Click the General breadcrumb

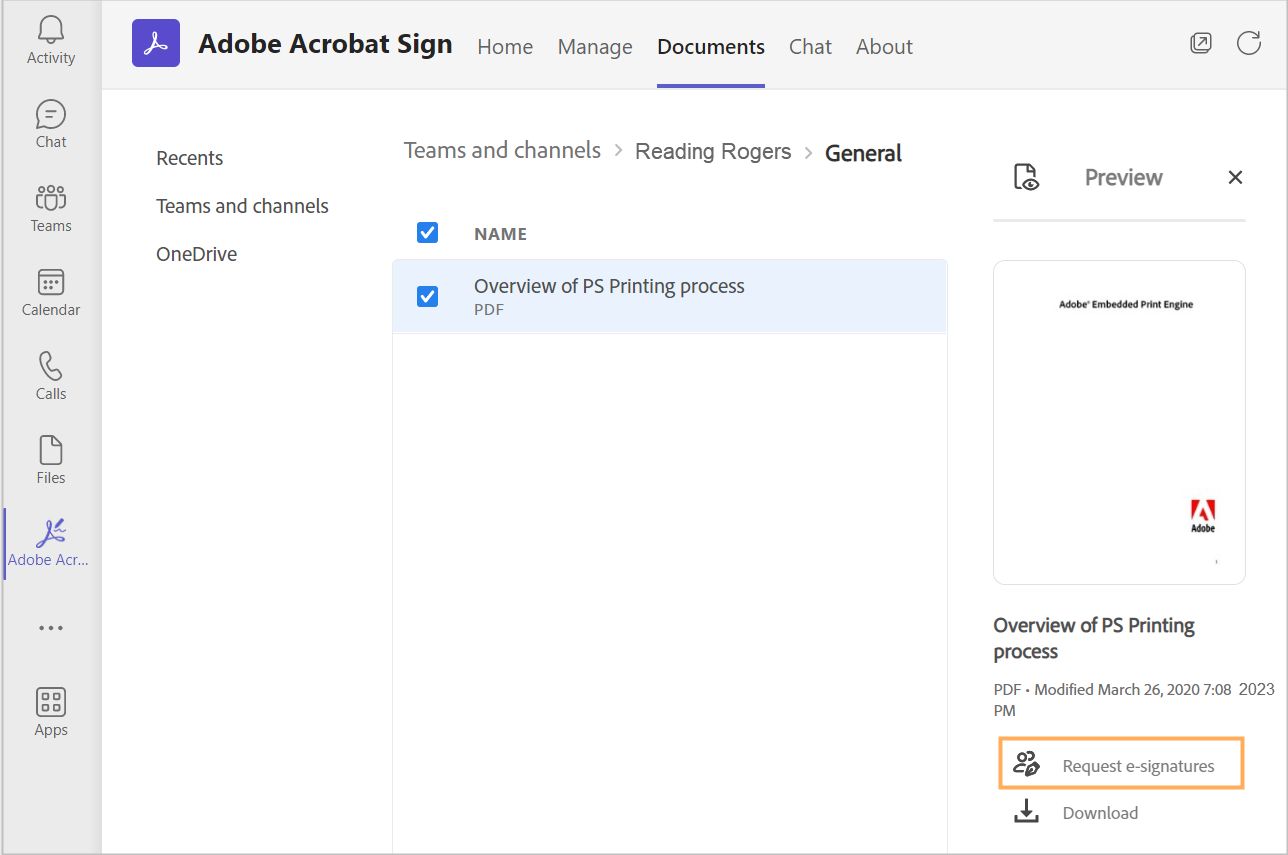[x=864, y=153]
